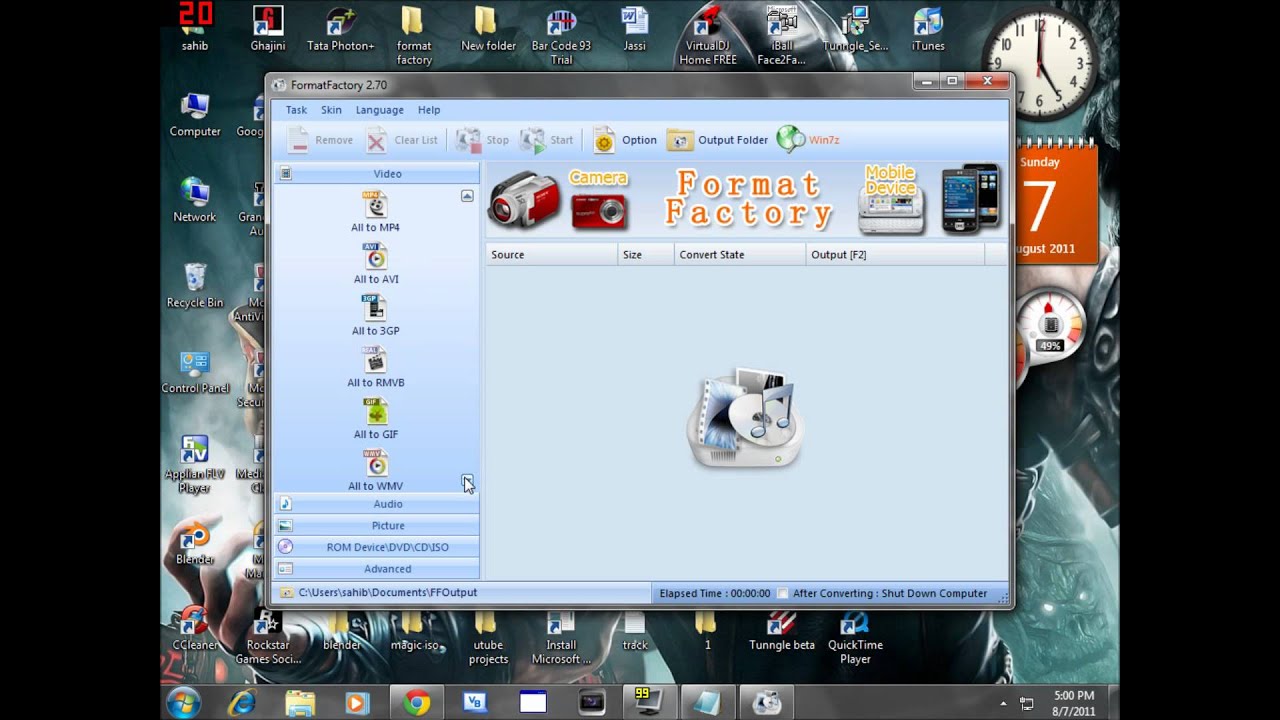Viewport: 1280px width, 720px height.
Task: Select the iTunes desktop shortcut
Action: point(928,30)
